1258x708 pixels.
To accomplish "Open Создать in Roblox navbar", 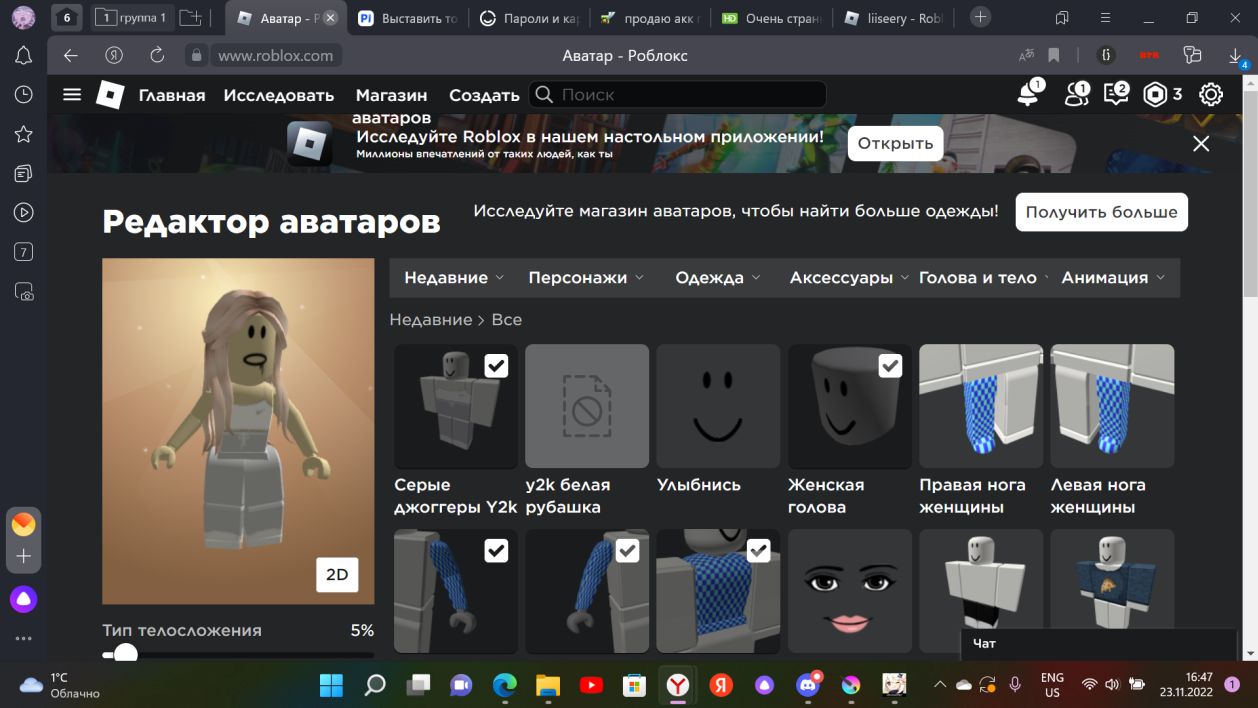I will (484, 95).
